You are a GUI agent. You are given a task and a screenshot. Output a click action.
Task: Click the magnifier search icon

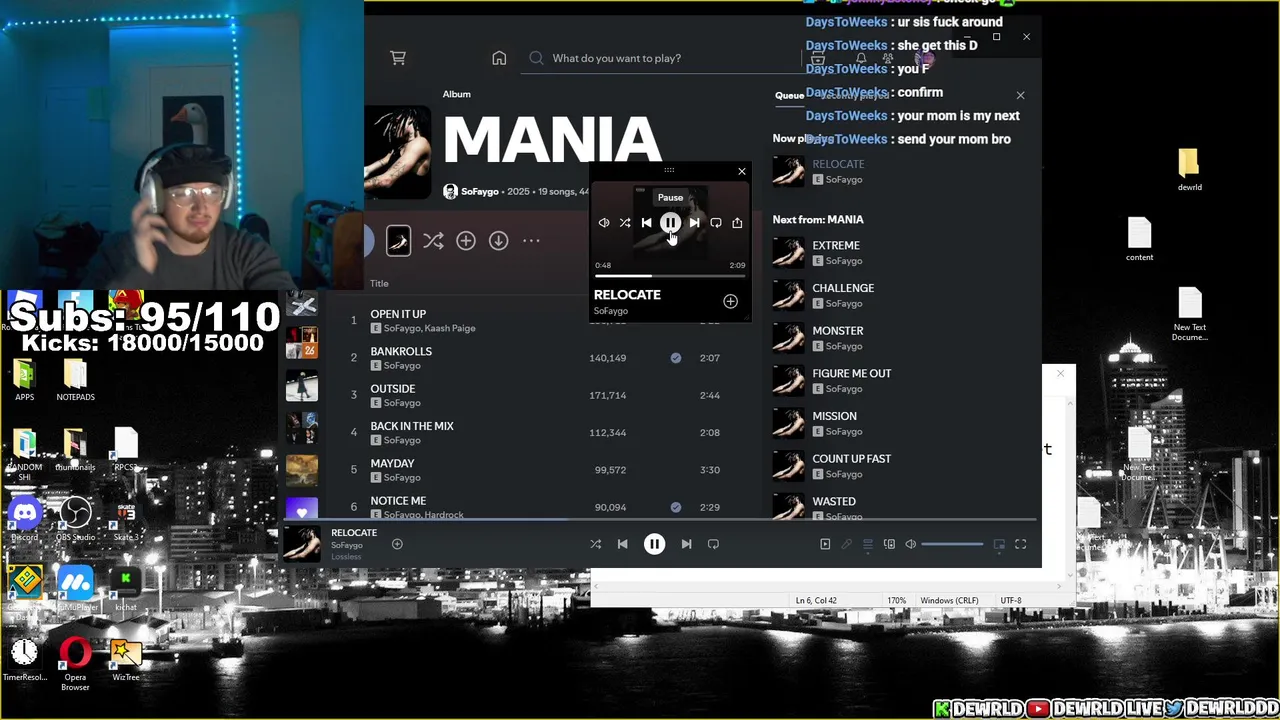point(536,58)
